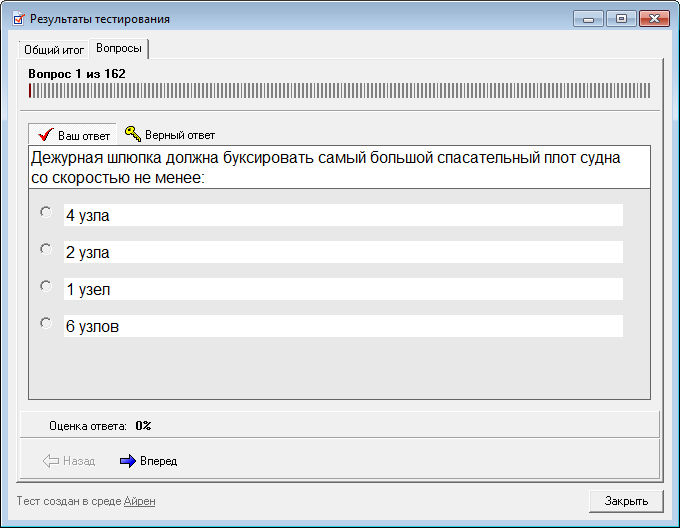Click the question text about дежурная шлюпка
Image resolution: width=680 pixels, height=528 pixels.
(x=326, y=167)
